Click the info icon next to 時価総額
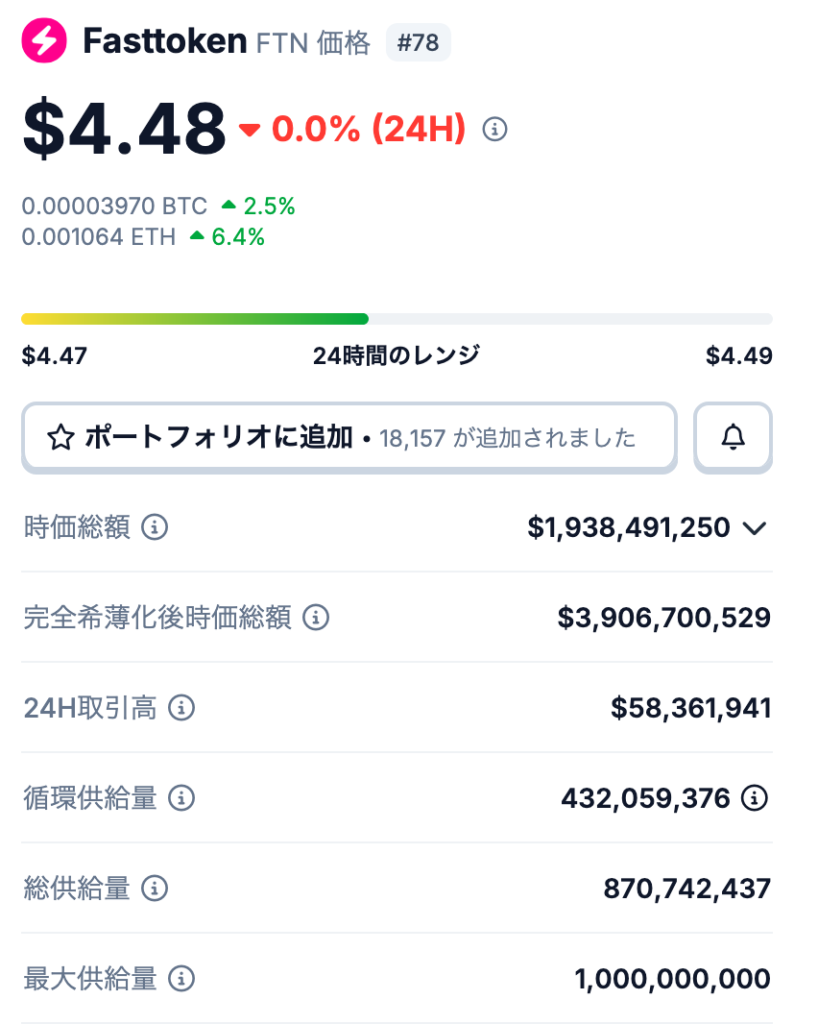The height and width of the screenshot is (1024, 818). (154, 527)
